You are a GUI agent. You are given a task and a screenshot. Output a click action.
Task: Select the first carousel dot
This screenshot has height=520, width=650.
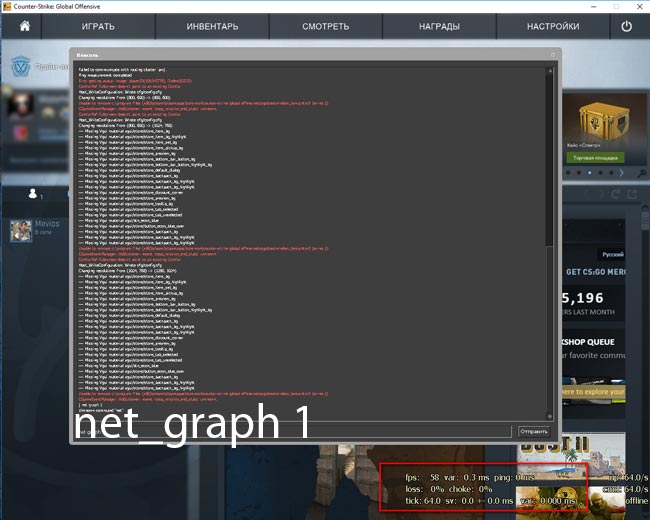[x=568, y=173]
